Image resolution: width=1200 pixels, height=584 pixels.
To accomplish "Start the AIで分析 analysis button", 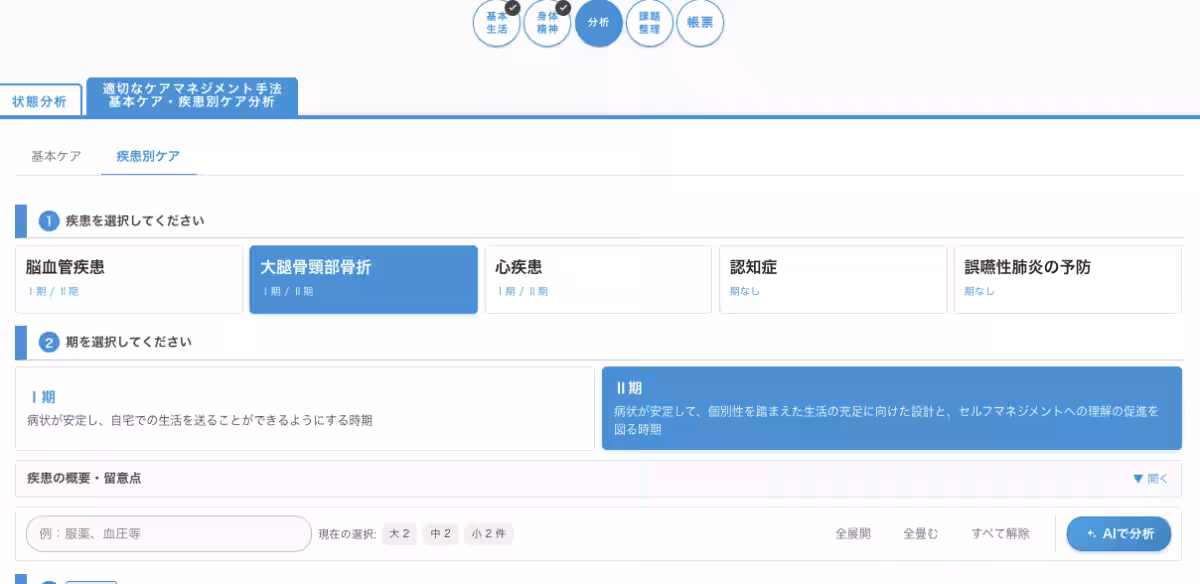I will tap(1119, 534).
